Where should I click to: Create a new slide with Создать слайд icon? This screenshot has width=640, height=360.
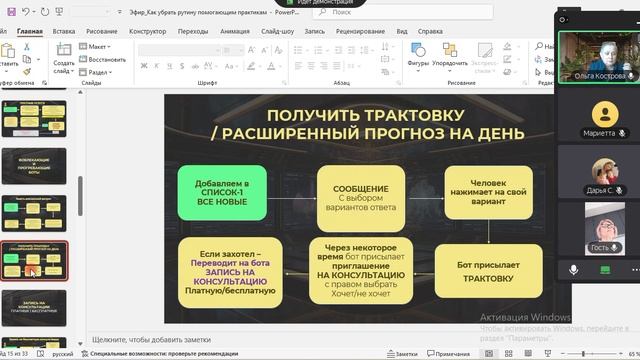click(x=64, y=50)
